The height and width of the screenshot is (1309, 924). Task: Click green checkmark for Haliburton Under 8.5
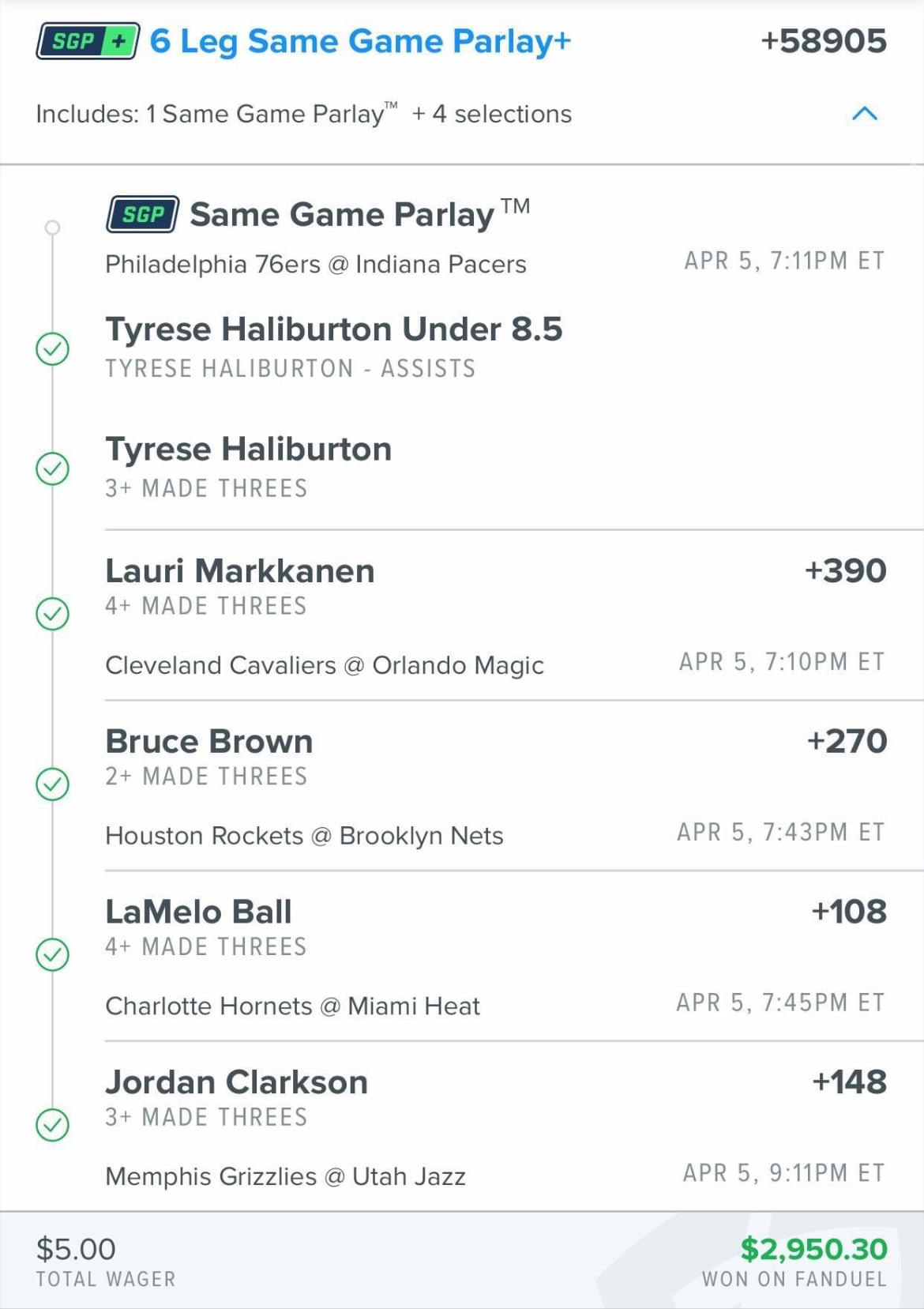click(x=53, y=348)
